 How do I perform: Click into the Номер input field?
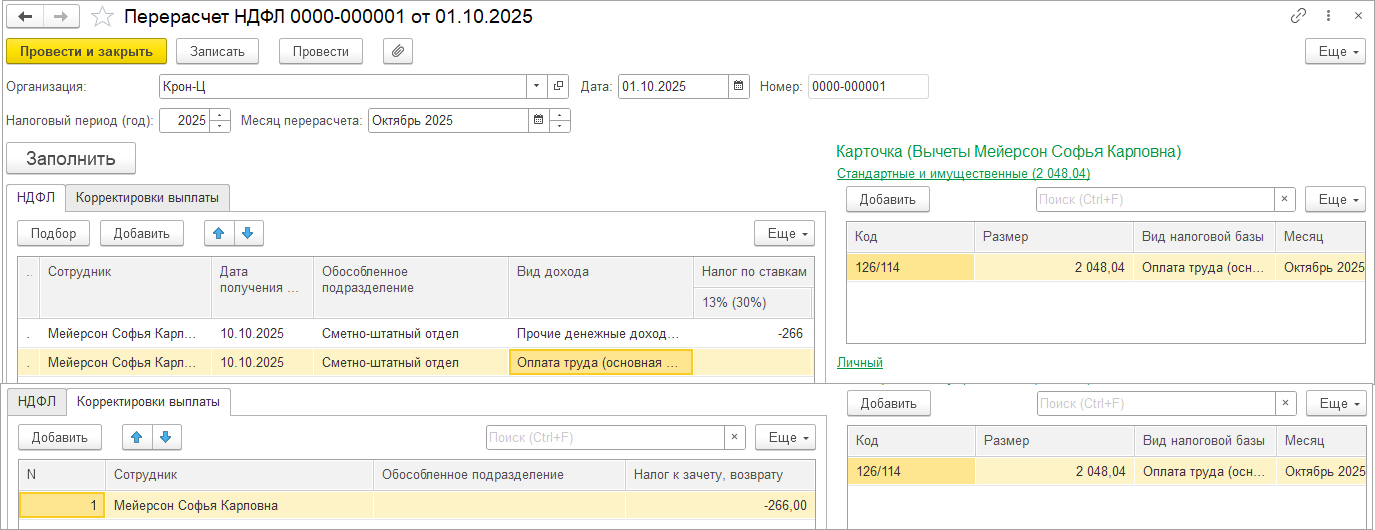tap(868, 87)
